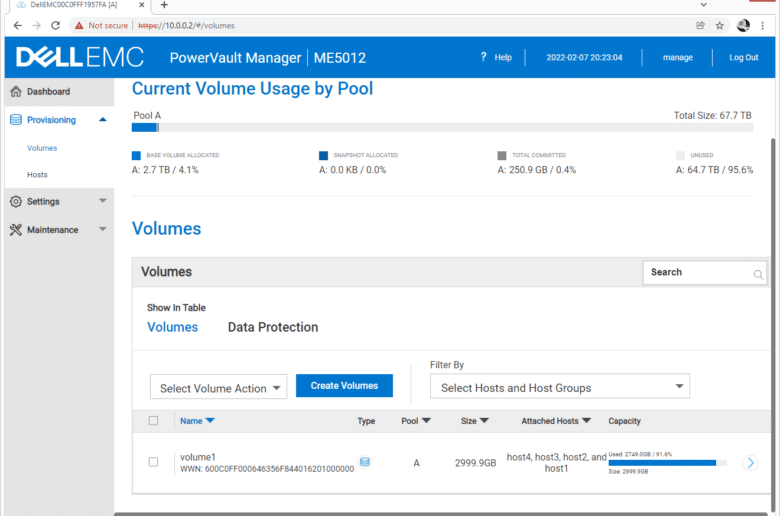Viewport: 780px width, 516px height.
Task: Click the share page icon
Action: tap(700, 25)
